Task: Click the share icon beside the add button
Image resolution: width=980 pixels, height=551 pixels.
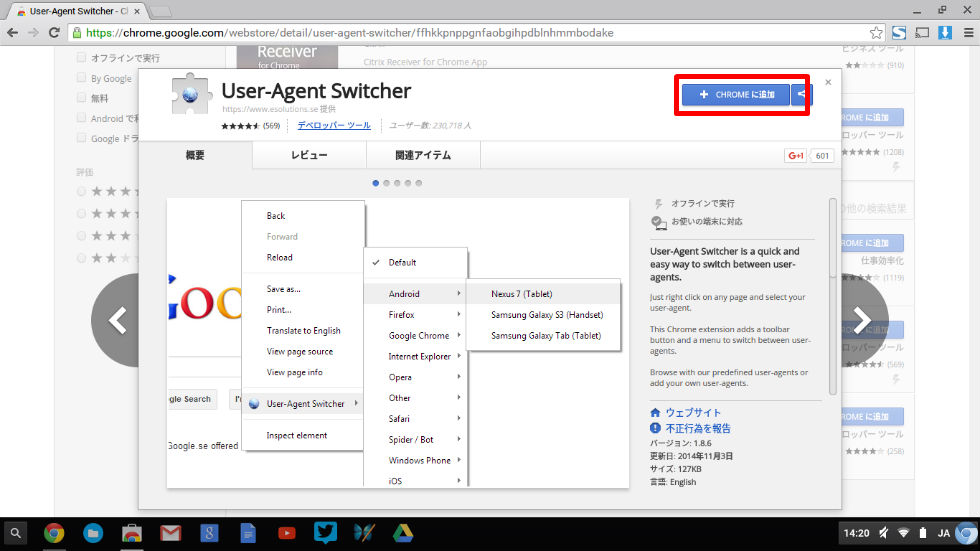Action: pyautogui.click(x=801, y=94)
